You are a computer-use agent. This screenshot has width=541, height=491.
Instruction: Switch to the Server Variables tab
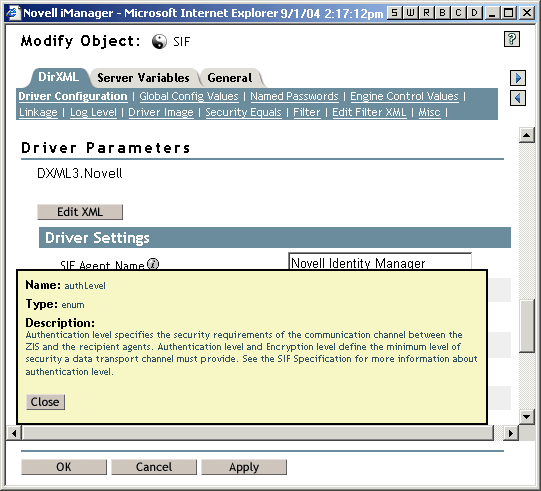143,78
